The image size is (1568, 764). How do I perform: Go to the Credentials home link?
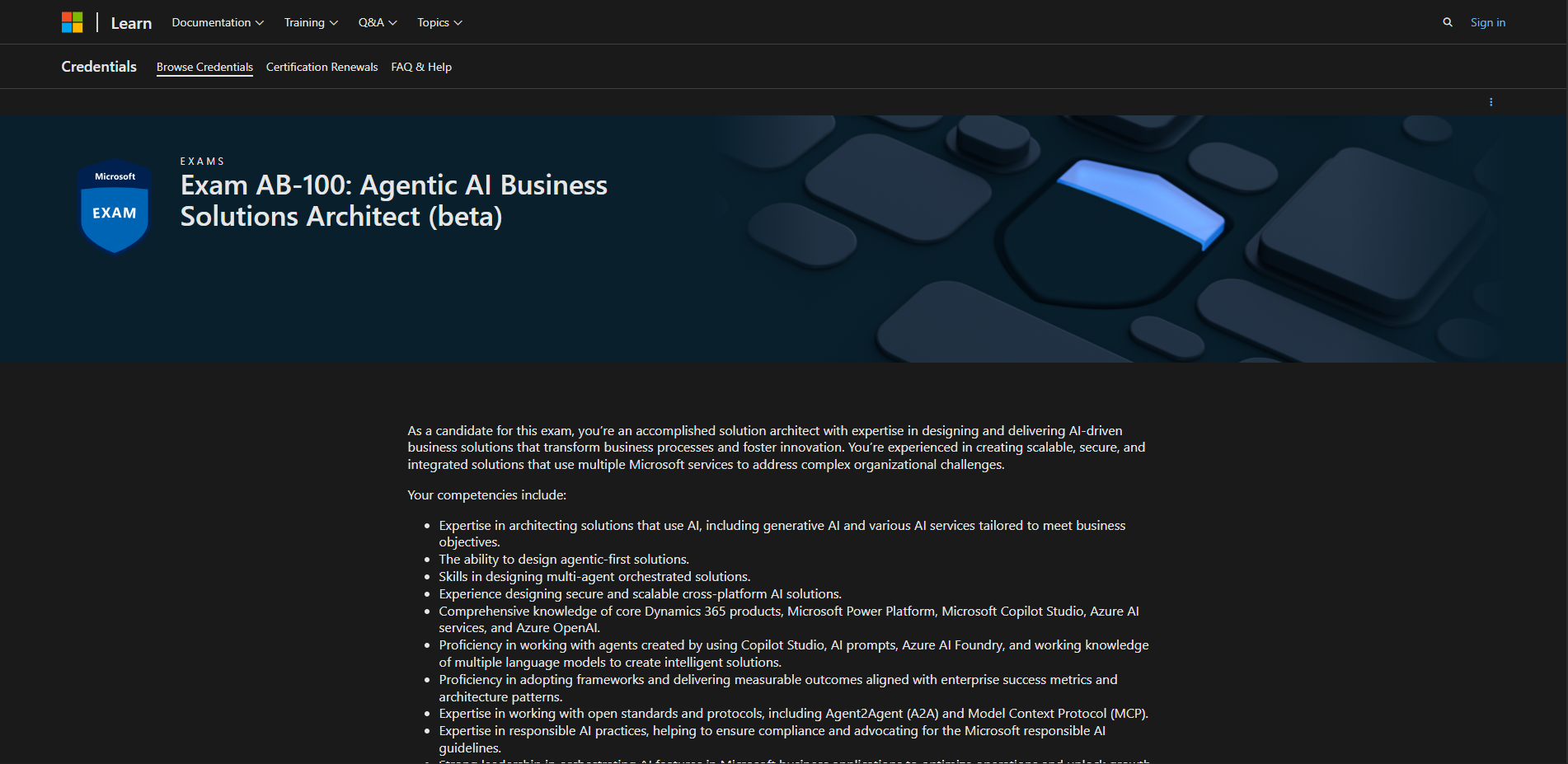click(98, 66)
